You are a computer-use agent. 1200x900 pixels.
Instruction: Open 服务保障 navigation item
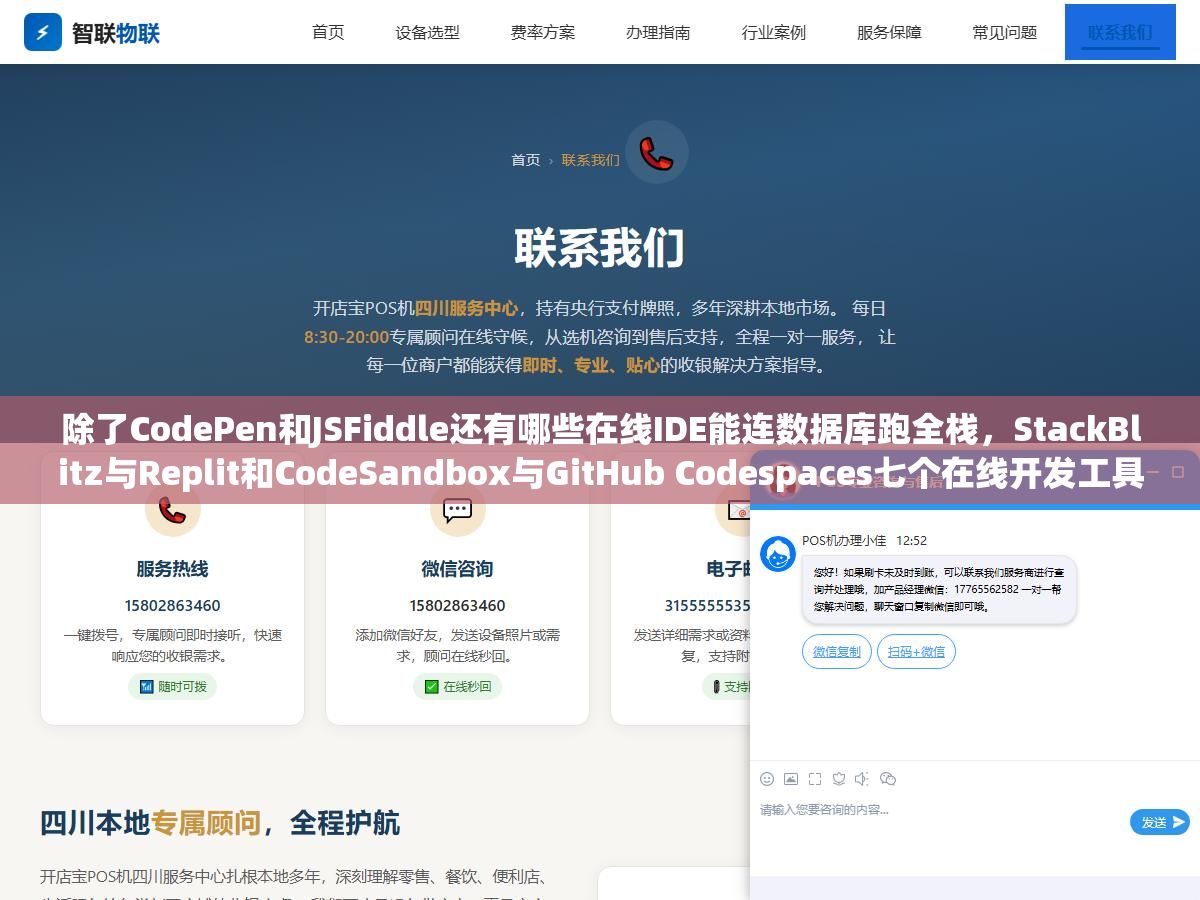(889, 32)
